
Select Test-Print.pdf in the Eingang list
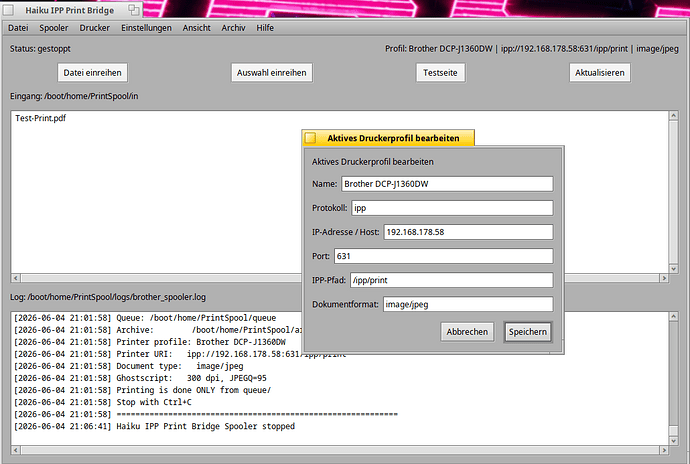point(40,118)
